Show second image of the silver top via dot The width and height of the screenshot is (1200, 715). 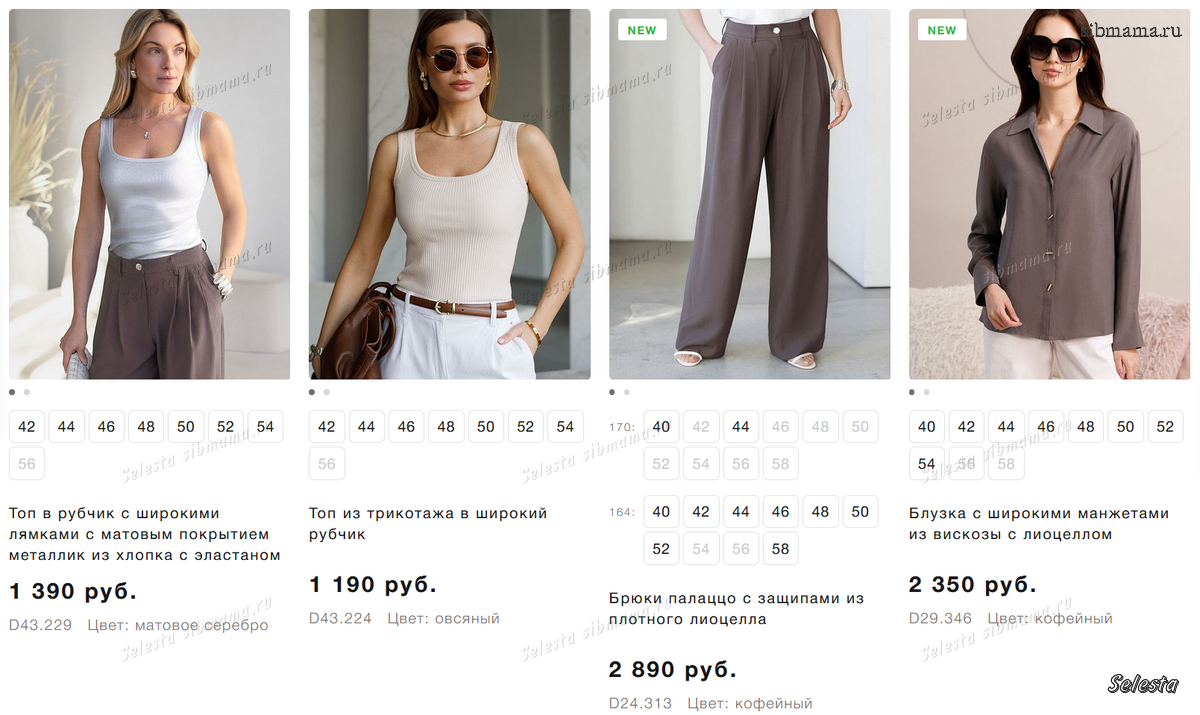click(x=27, y=393)
